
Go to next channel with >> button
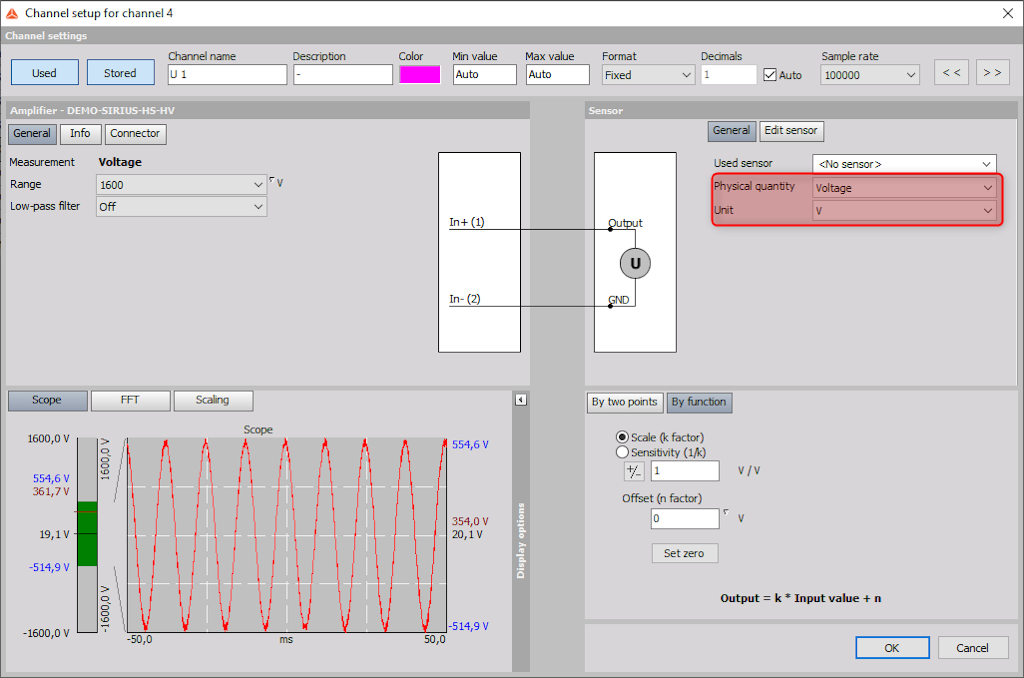point(993,73)
